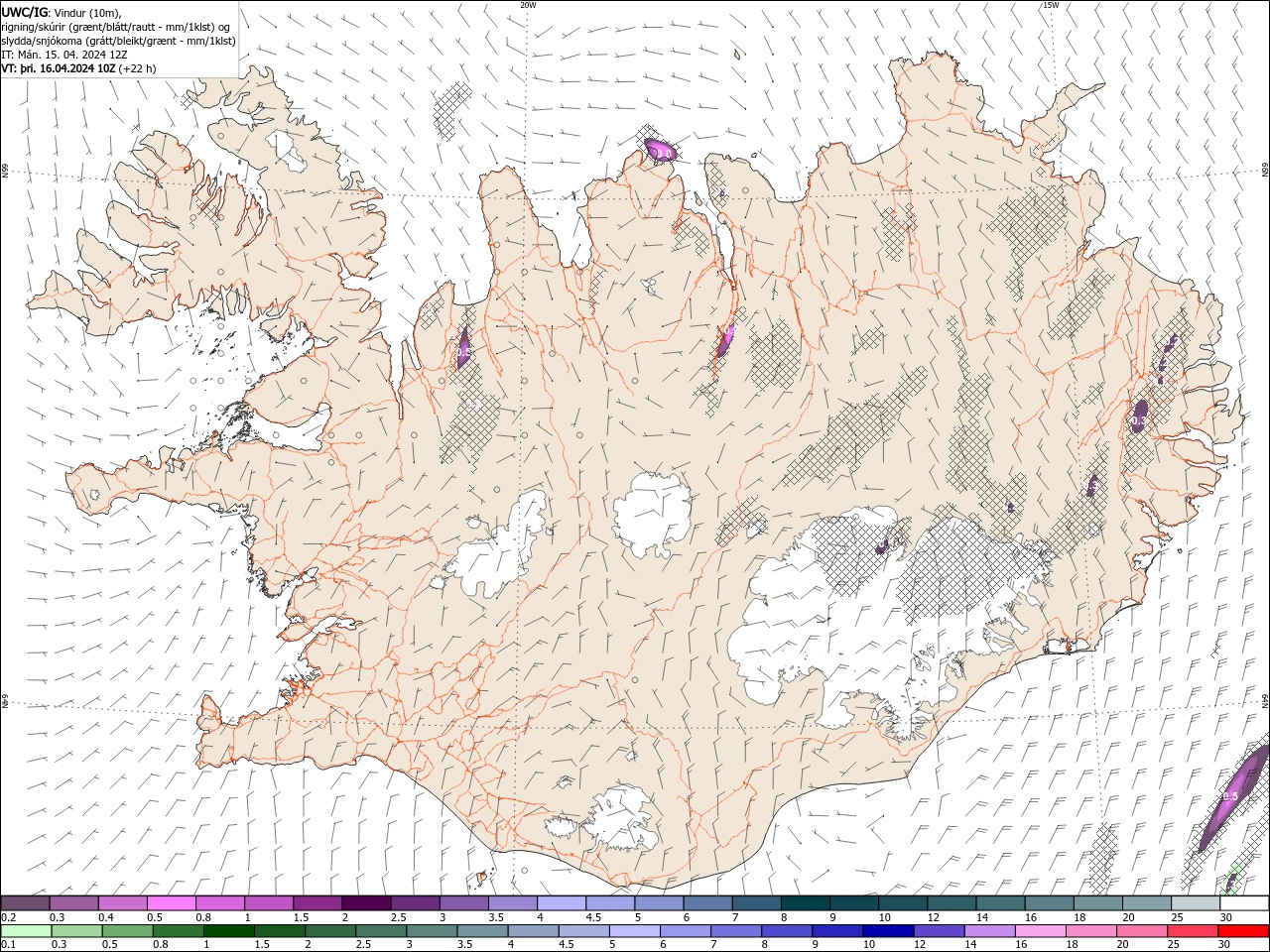The height and width of the screenshot is (952, 1270).
Task: Click the small green rain patch offshore southeast
Action: (1231, 880)
